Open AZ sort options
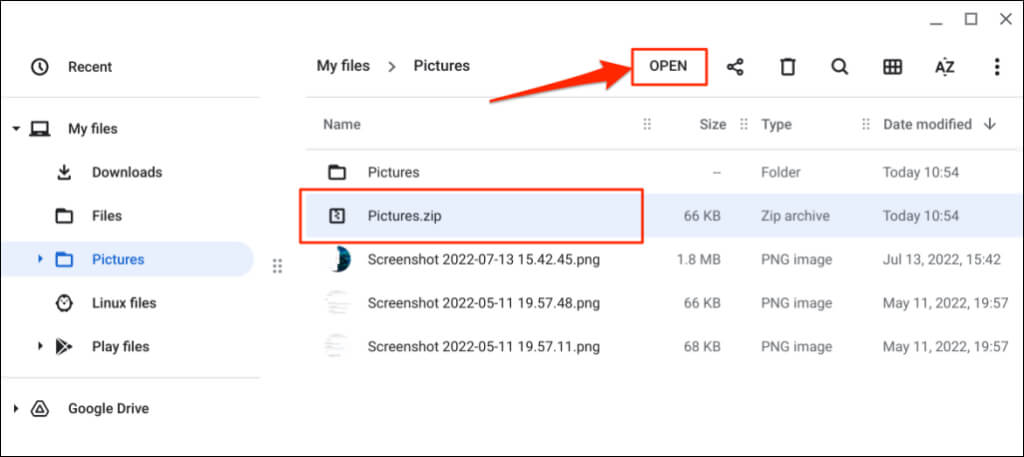The image size is (1024, 457). [x=944, y=67]
